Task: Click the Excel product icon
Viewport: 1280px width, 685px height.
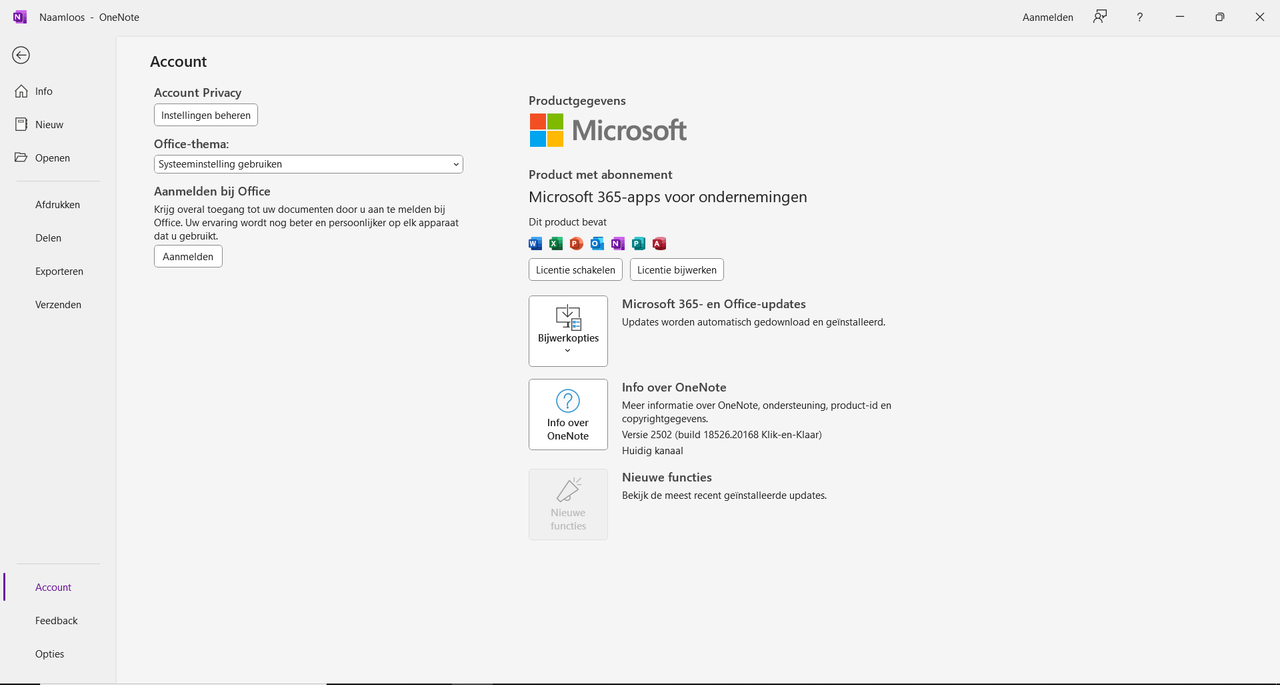Action: pyautogui.click(x=556, y=243)
